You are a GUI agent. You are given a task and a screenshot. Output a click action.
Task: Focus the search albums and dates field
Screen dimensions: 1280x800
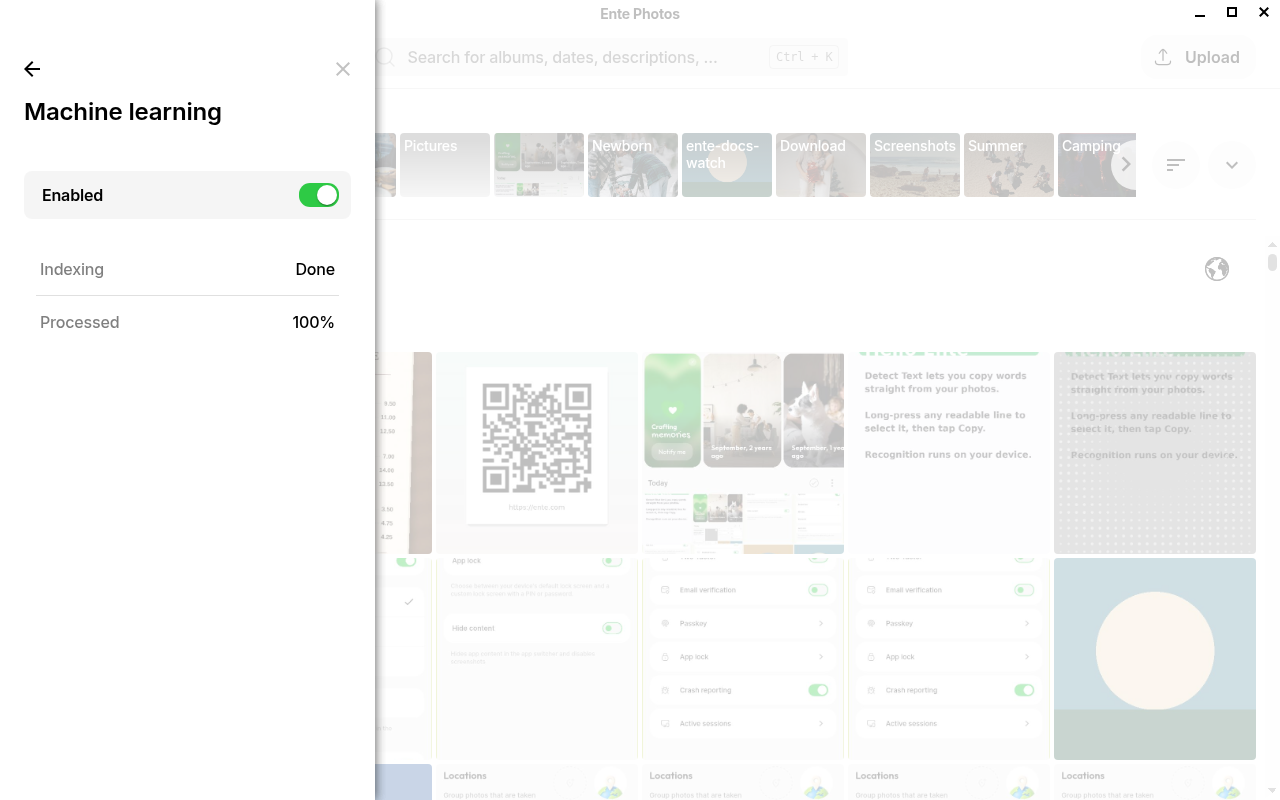(x=610, y=57)
